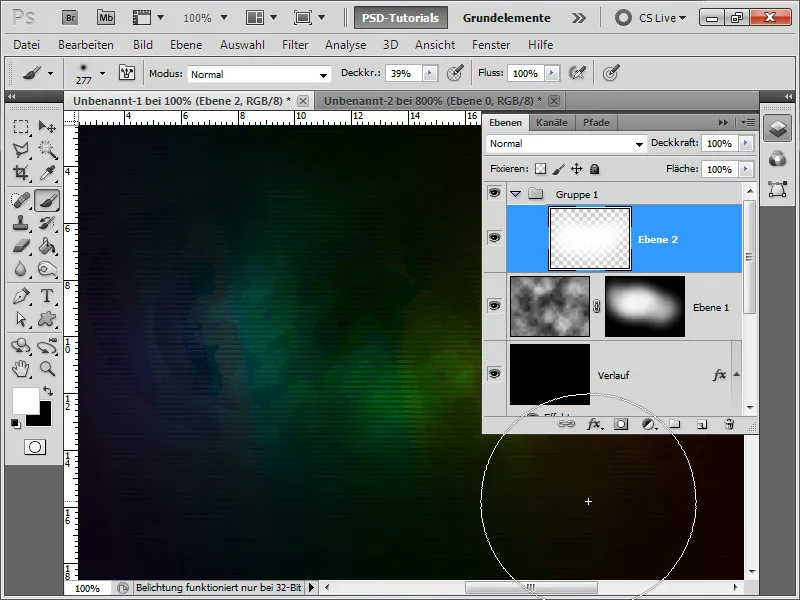Select the Polygonal Lasso tool
The image size is (800, 600).
pos(21,149)
